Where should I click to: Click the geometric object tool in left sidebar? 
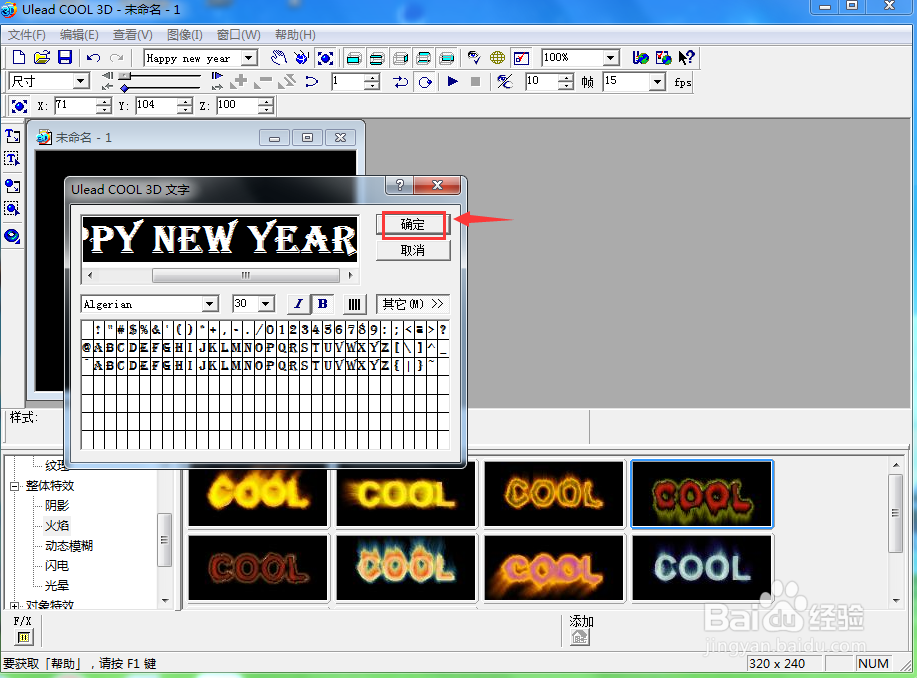tap(12, 236)
